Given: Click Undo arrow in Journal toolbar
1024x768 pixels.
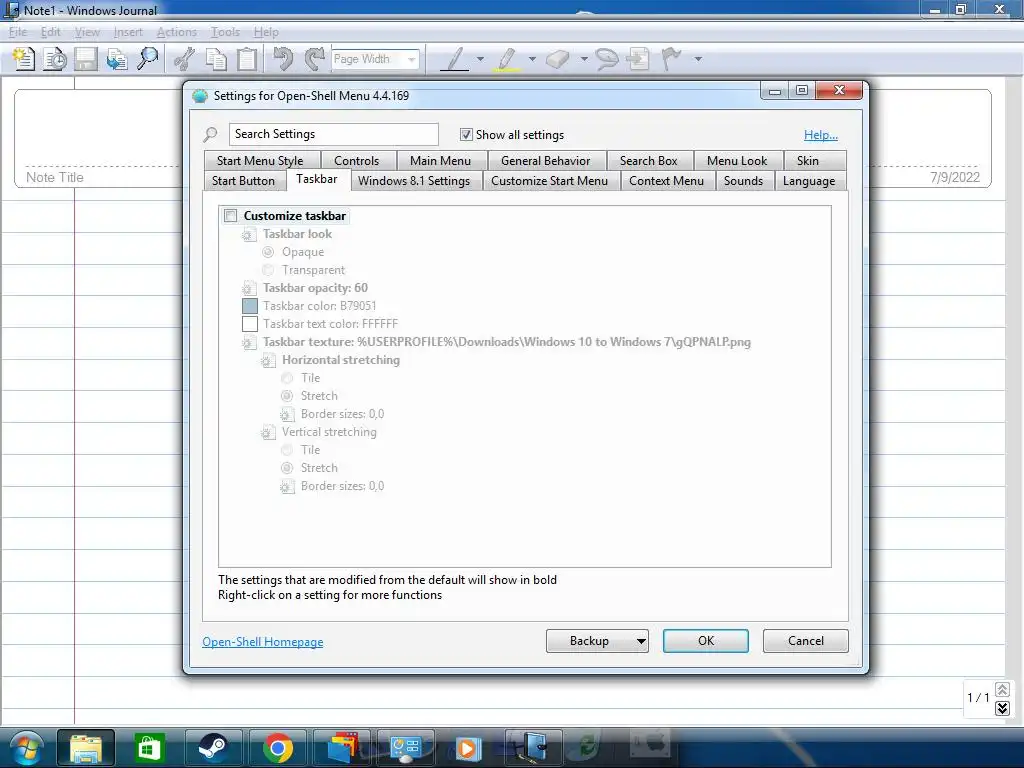Looking at the screenshot, I should pyautogui.click(x=283, y=59).
